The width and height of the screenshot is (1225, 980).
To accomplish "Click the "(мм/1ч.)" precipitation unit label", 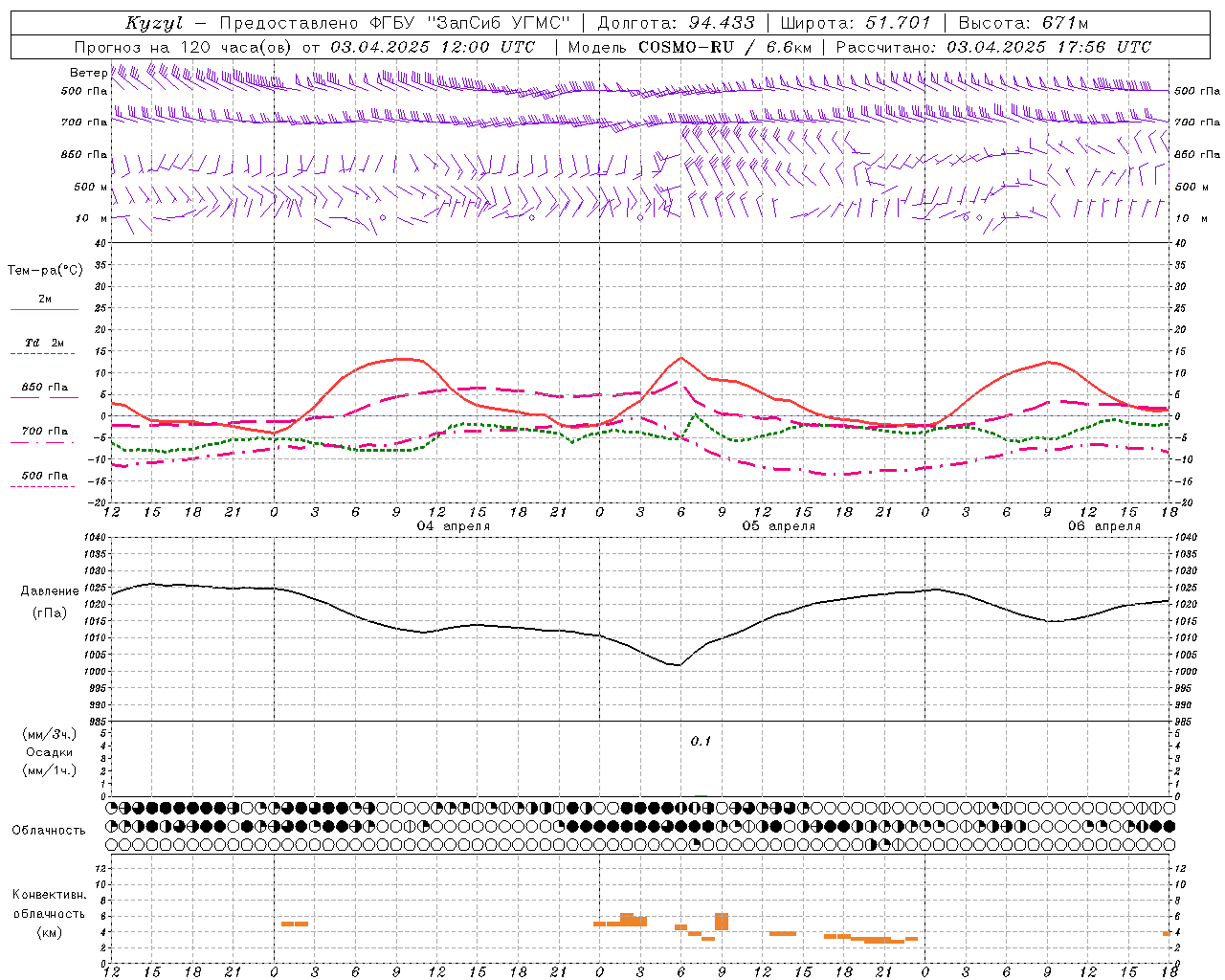I will pyautogui.click(x=49, y=770).
